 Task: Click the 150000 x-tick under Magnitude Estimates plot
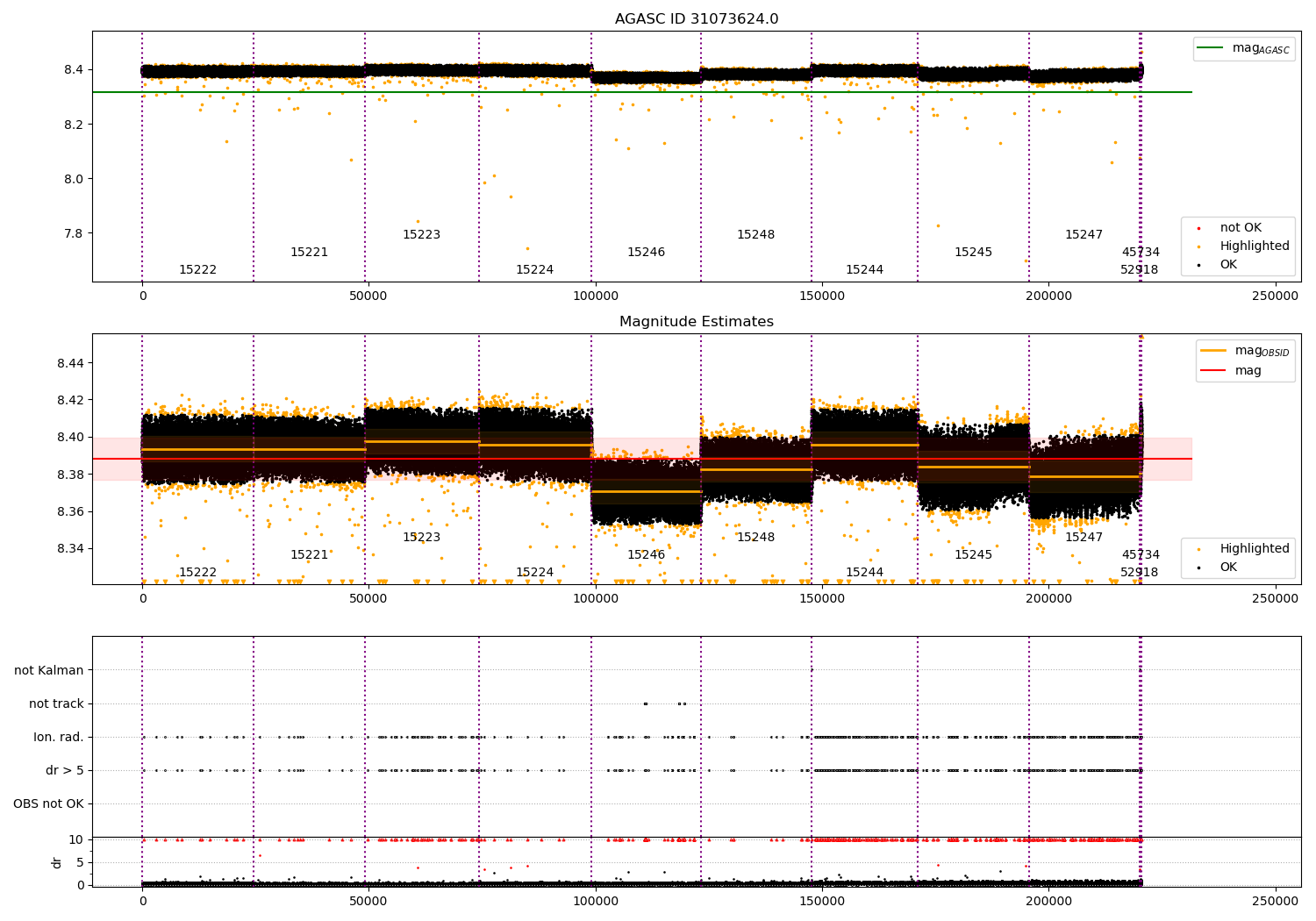point(822,599)
